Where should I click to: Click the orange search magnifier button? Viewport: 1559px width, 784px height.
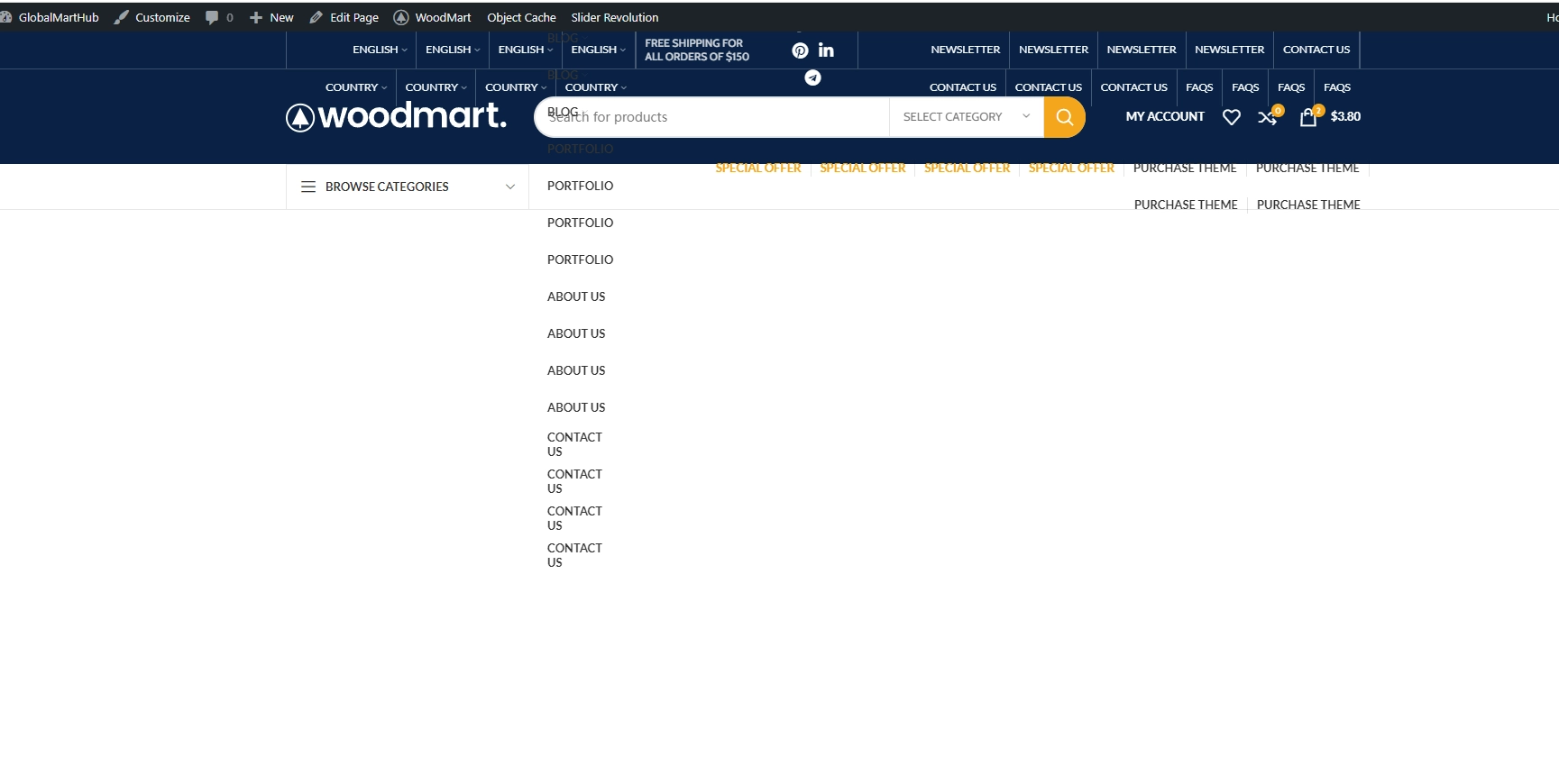[x=1064, y=117]
